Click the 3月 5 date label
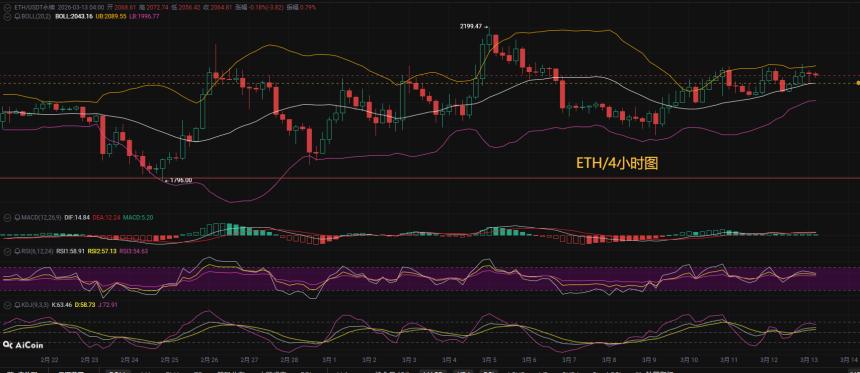Viewport: 860px width, 373px height. coord(489,360)
